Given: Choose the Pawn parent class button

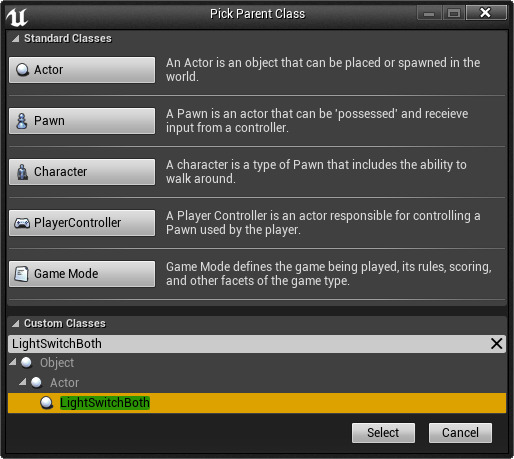Looking at the screenshot, I should coord(82,121).
